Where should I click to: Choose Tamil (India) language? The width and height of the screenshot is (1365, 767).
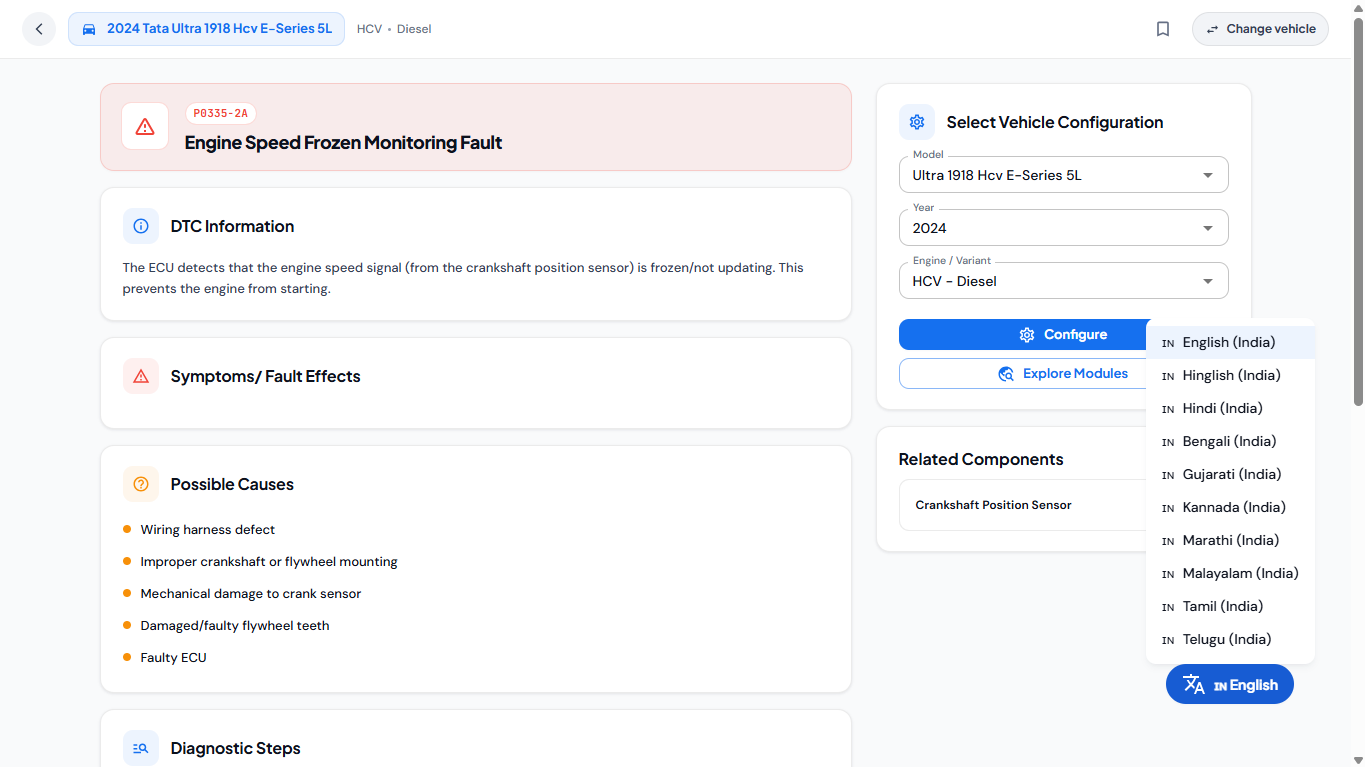pos(1230,606)
